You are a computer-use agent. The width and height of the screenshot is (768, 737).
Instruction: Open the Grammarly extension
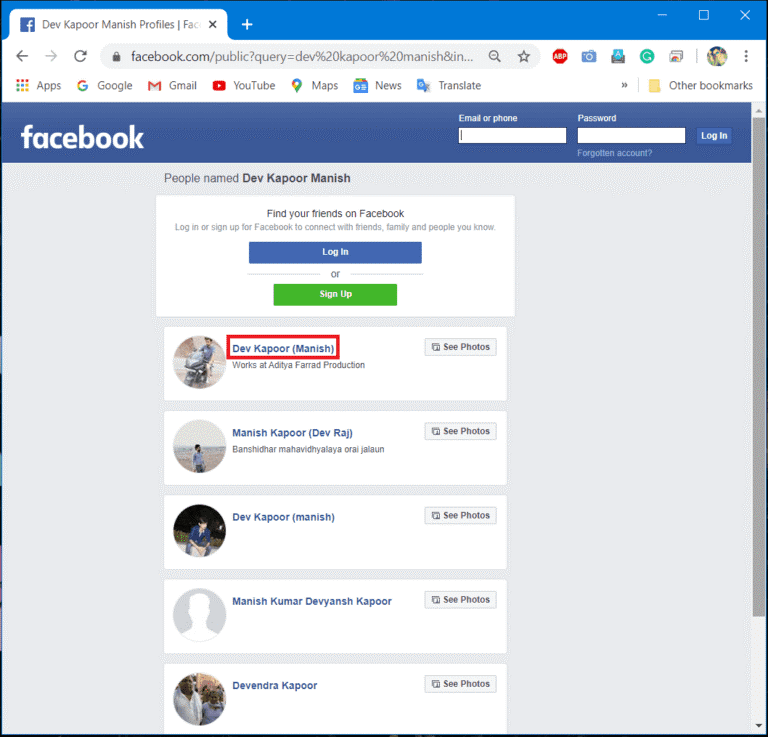pos(647,56)
